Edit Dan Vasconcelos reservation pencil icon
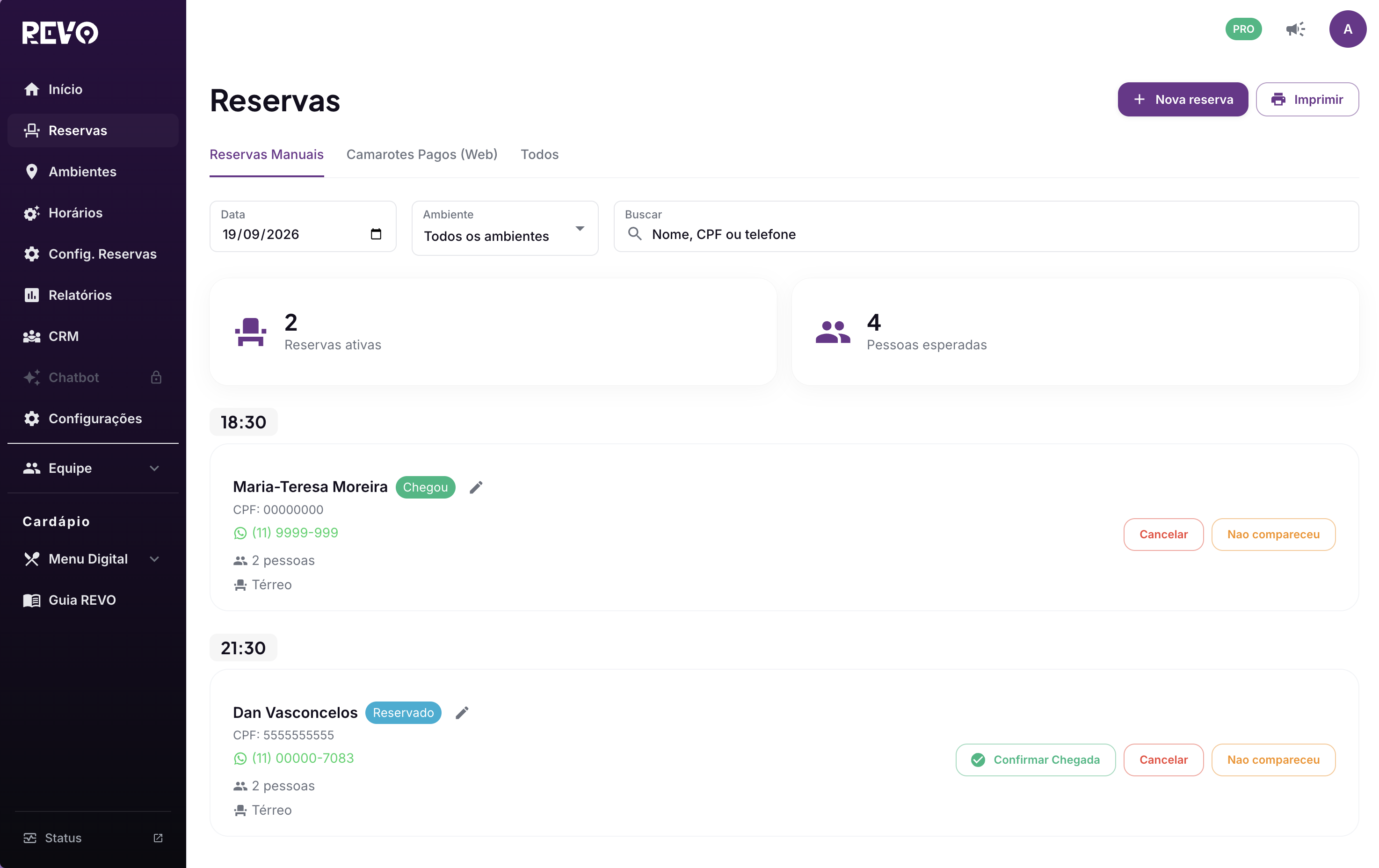1379x868 pixels. (462, 713)
